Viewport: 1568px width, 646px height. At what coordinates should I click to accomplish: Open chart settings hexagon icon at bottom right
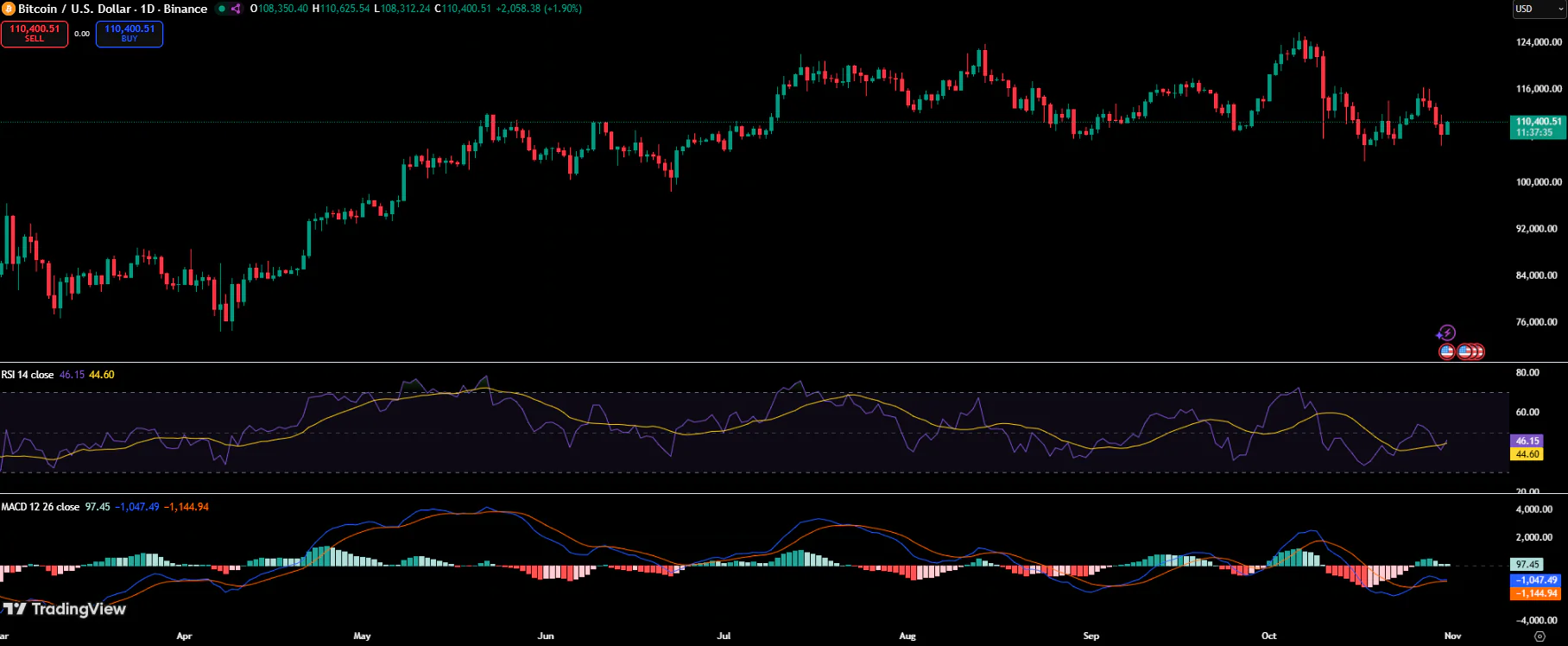tap(1540, 636)
